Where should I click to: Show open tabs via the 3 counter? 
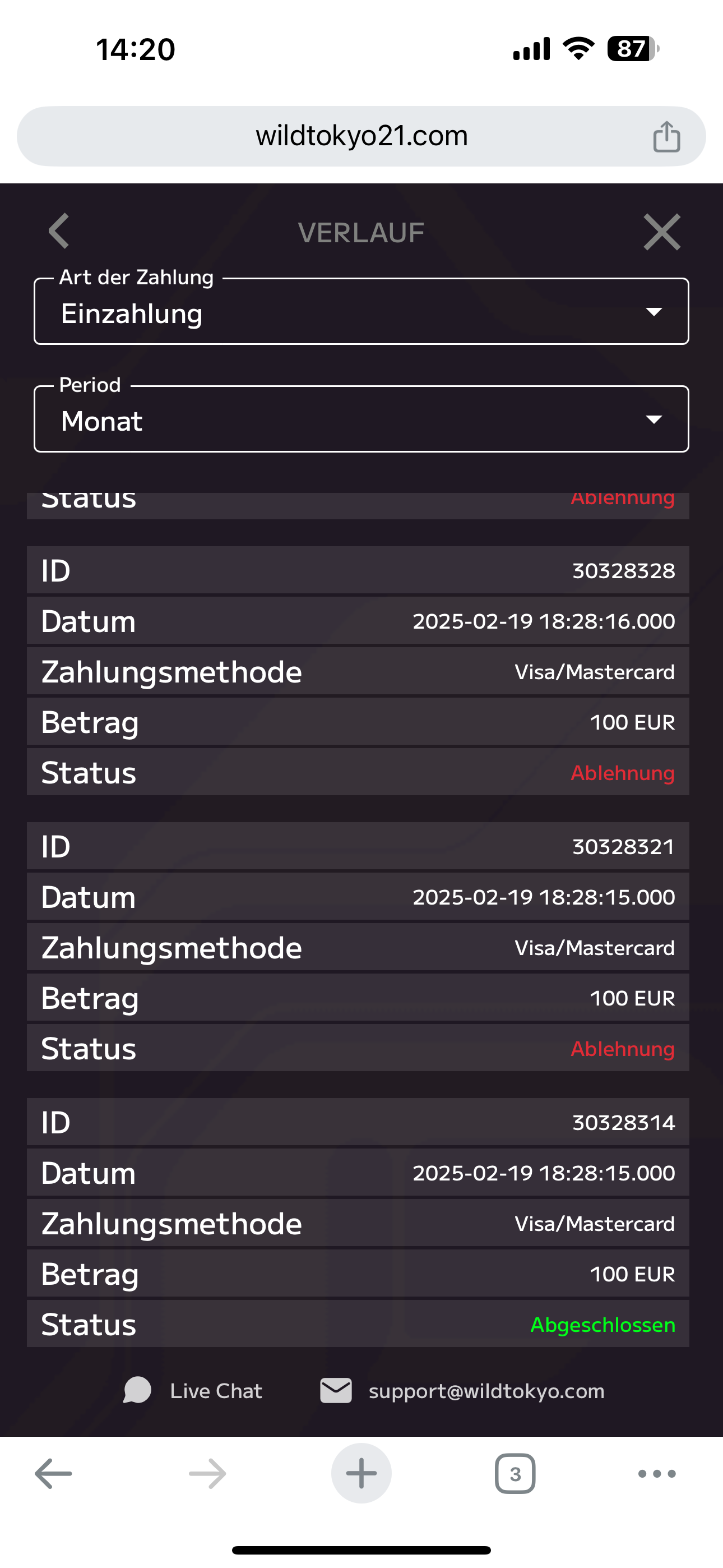pyautogui.click(x=515, y=1474)
